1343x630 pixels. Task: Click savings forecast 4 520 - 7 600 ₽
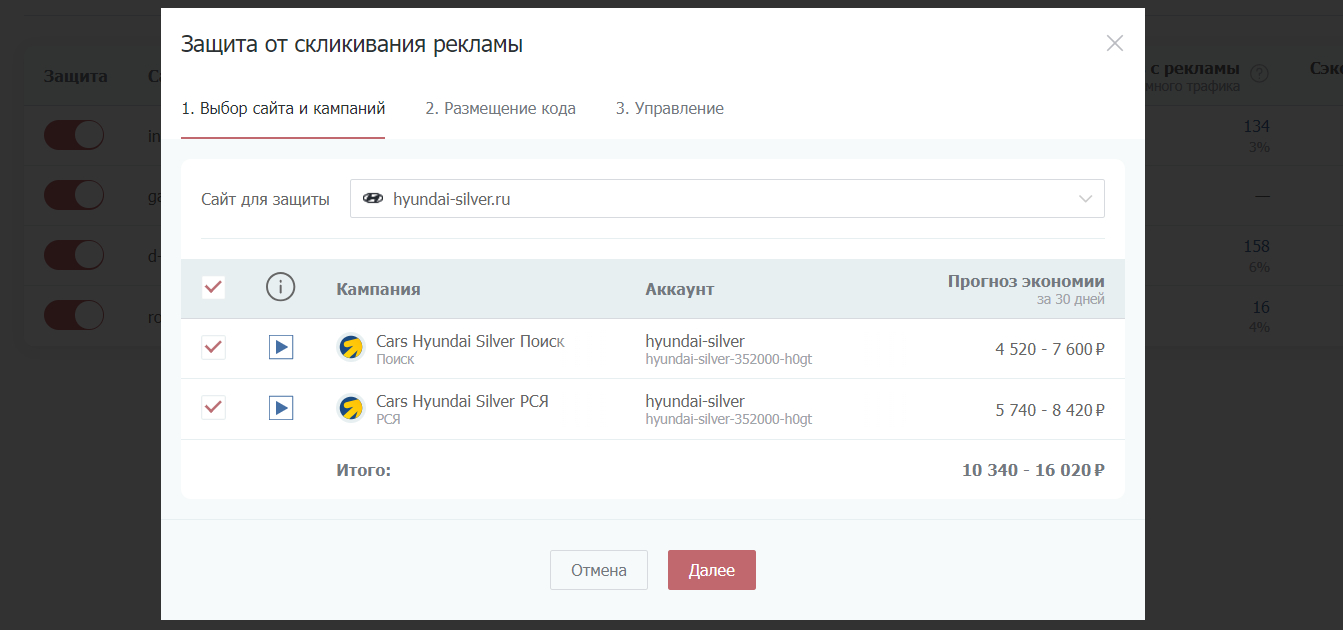(1050, 349)
